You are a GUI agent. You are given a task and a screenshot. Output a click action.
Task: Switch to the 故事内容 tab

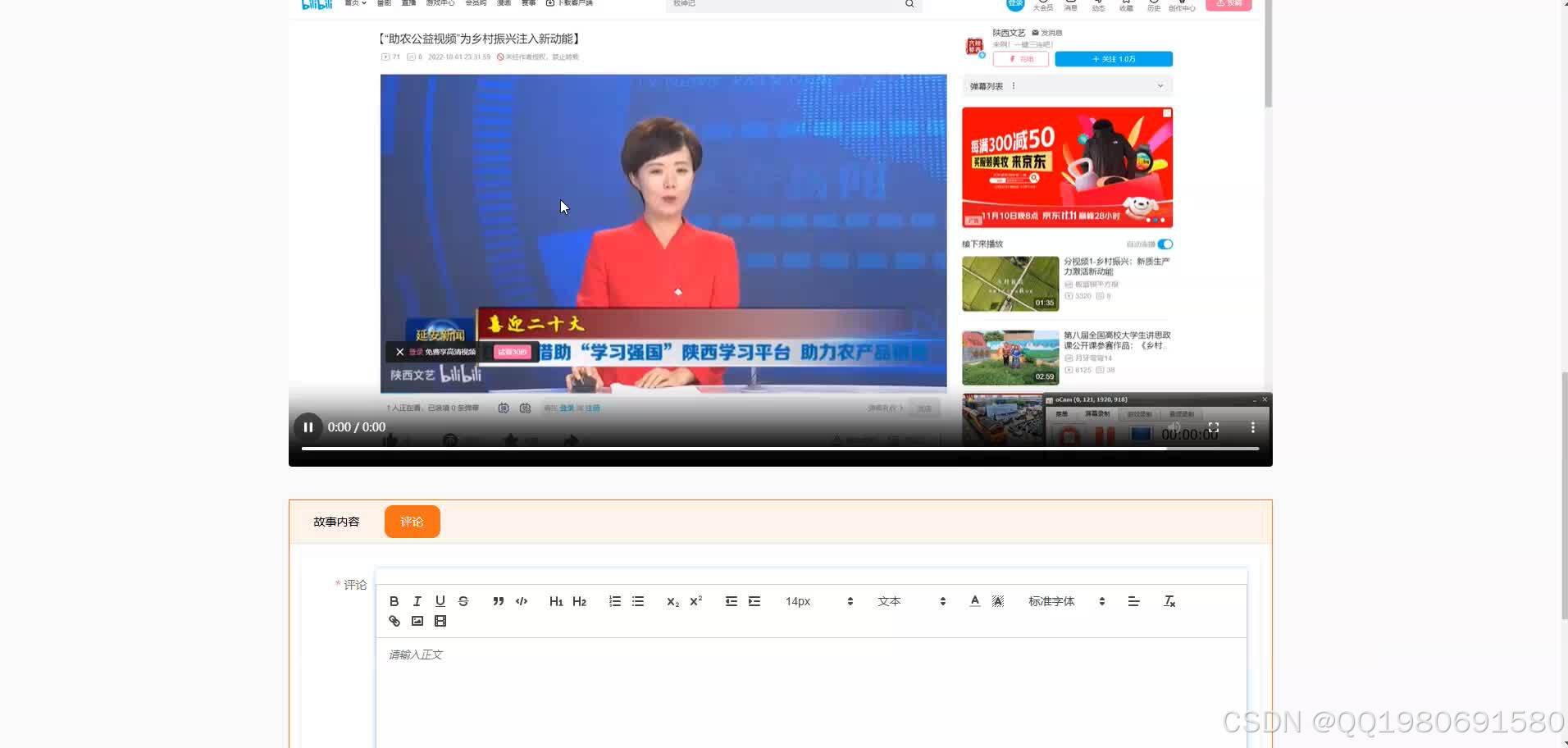pos(336,522)
